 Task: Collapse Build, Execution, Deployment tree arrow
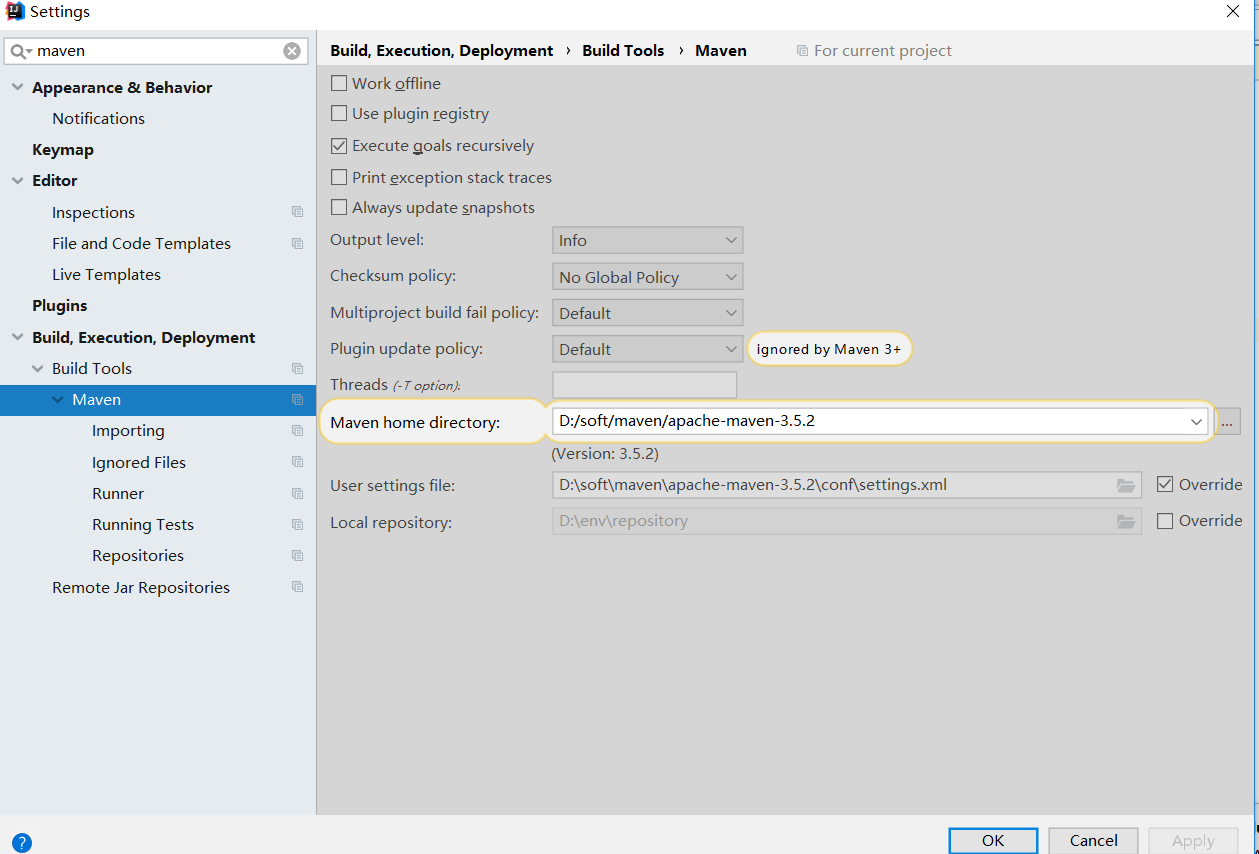17,337
